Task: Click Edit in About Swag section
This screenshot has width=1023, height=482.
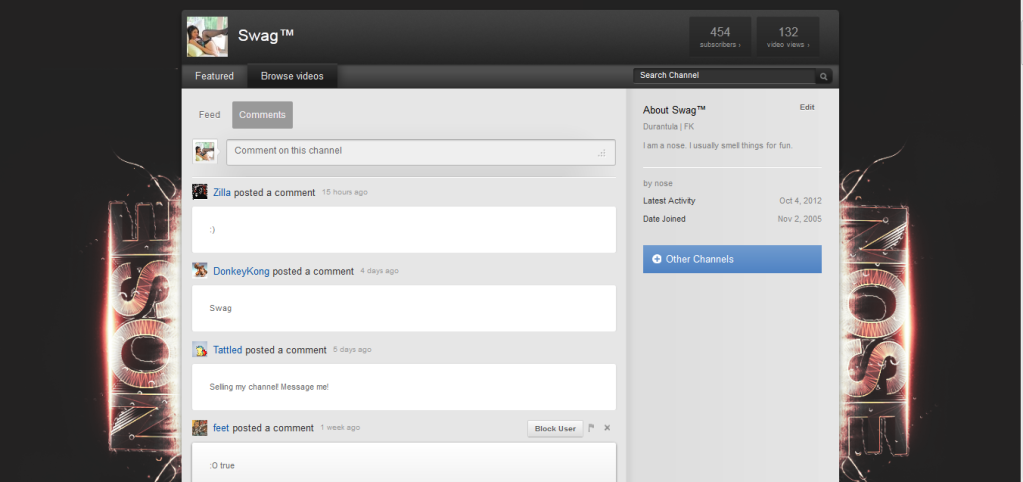Action: point(806,107)
